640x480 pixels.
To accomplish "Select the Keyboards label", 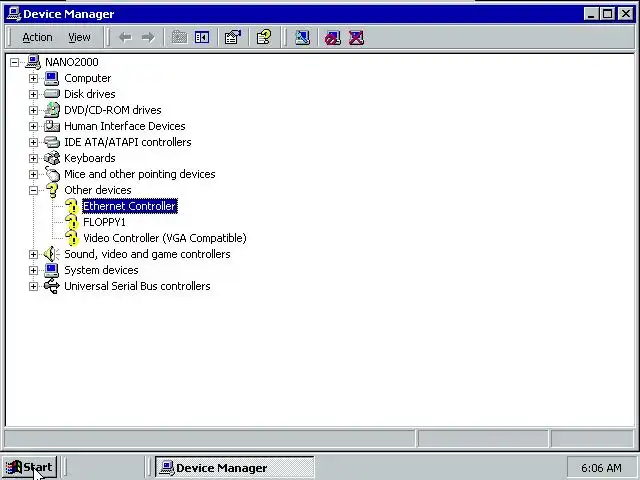I will coord(90,158).
